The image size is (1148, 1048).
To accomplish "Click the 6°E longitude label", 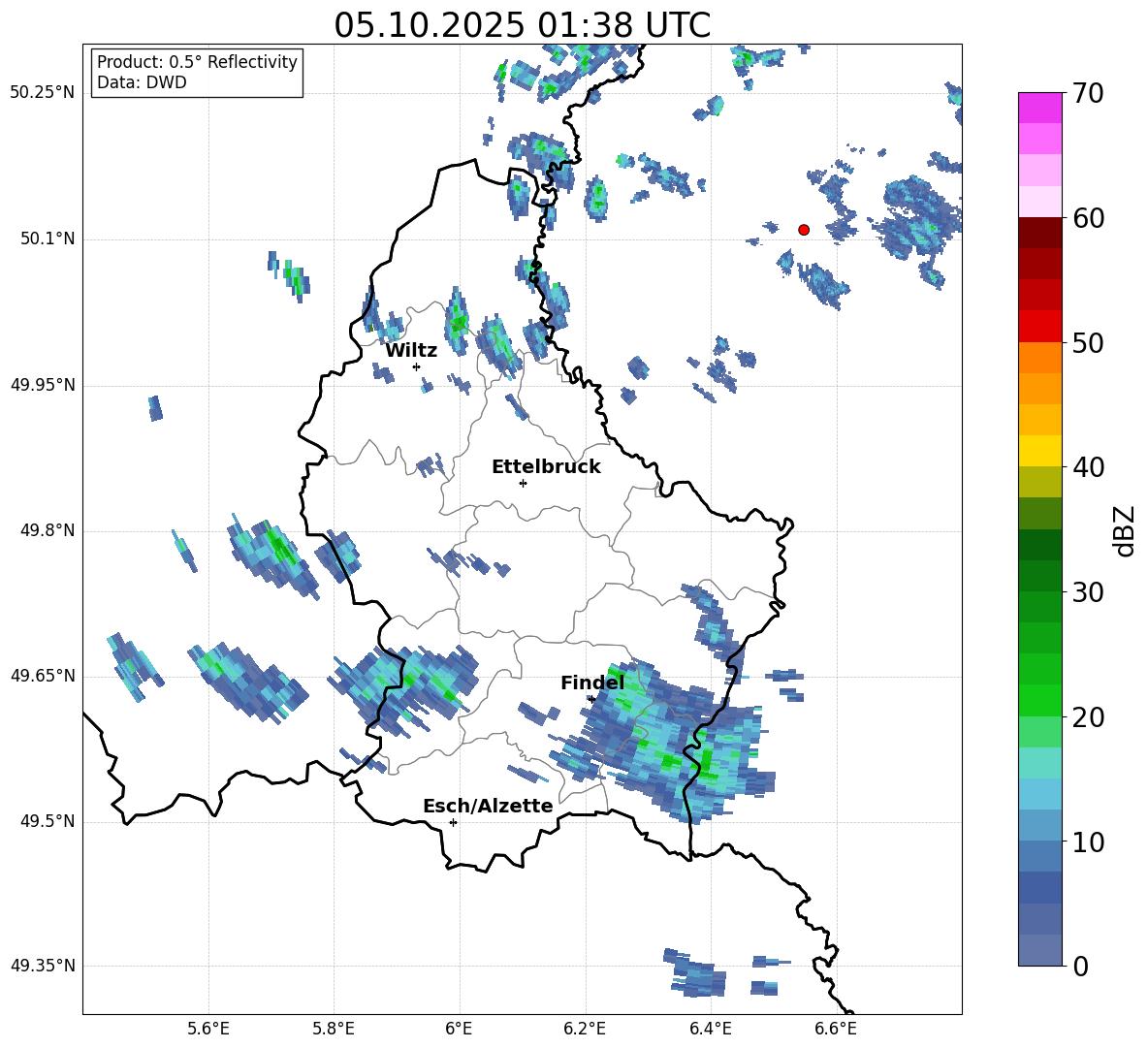I will (459, 1029).
